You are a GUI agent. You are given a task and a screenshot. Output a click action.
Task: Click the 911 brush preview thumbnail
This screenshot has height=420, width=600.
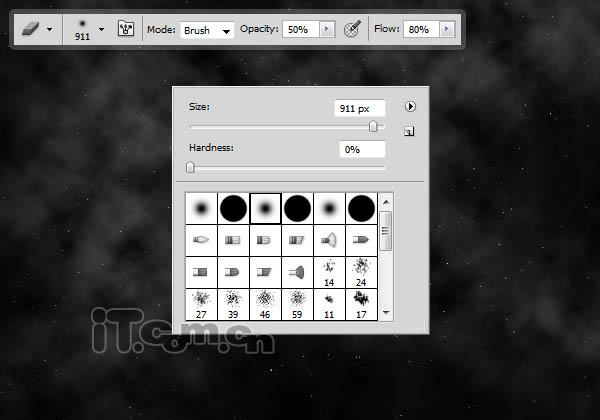82,30
